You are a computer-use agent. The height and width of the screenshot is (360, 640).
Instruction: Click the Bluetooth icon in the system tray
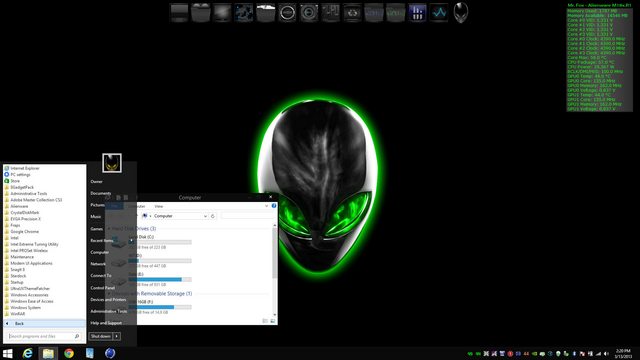(x=574, y=353)
